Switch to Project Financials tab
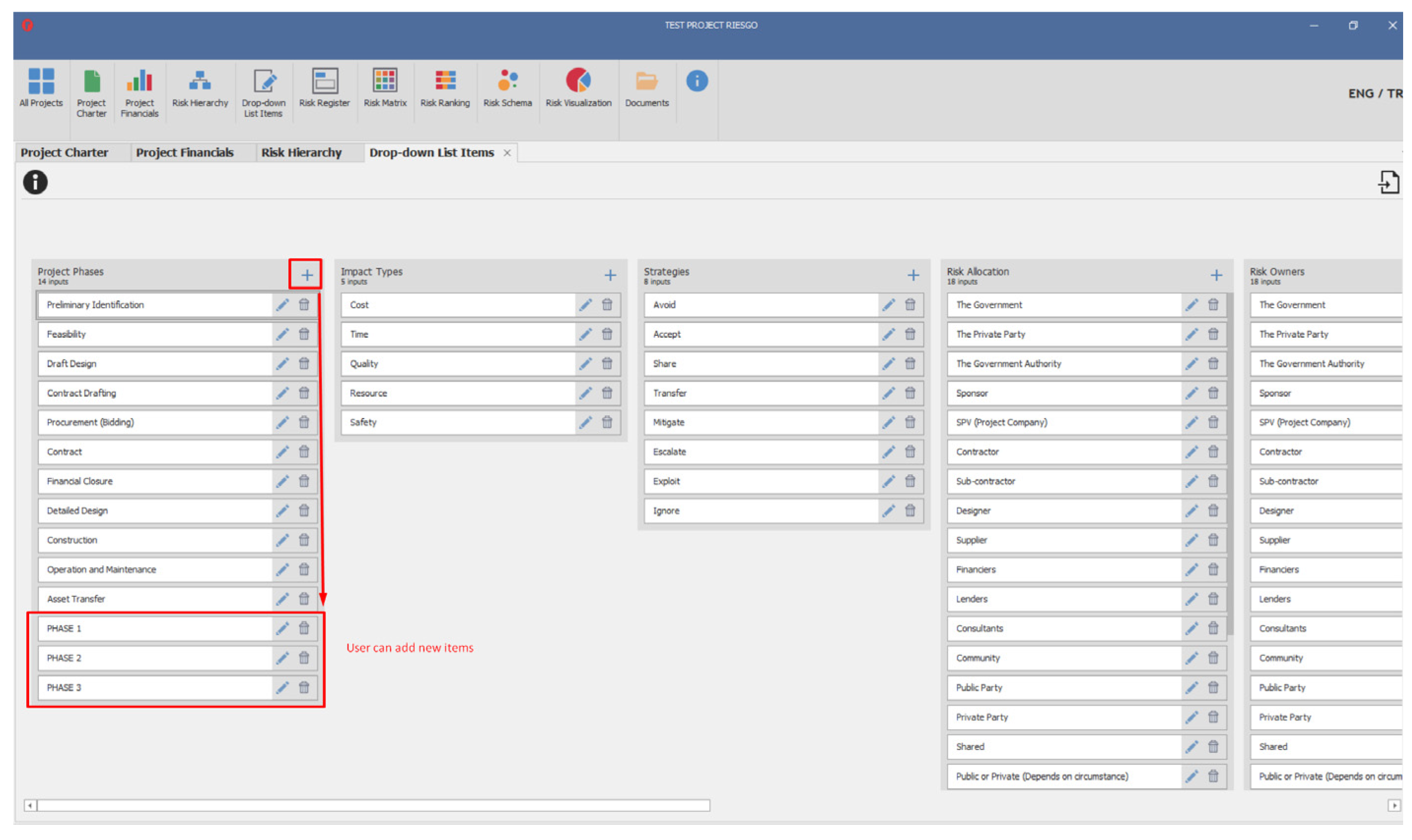Viewport: 1412px width, 840px height. (184, 153)
